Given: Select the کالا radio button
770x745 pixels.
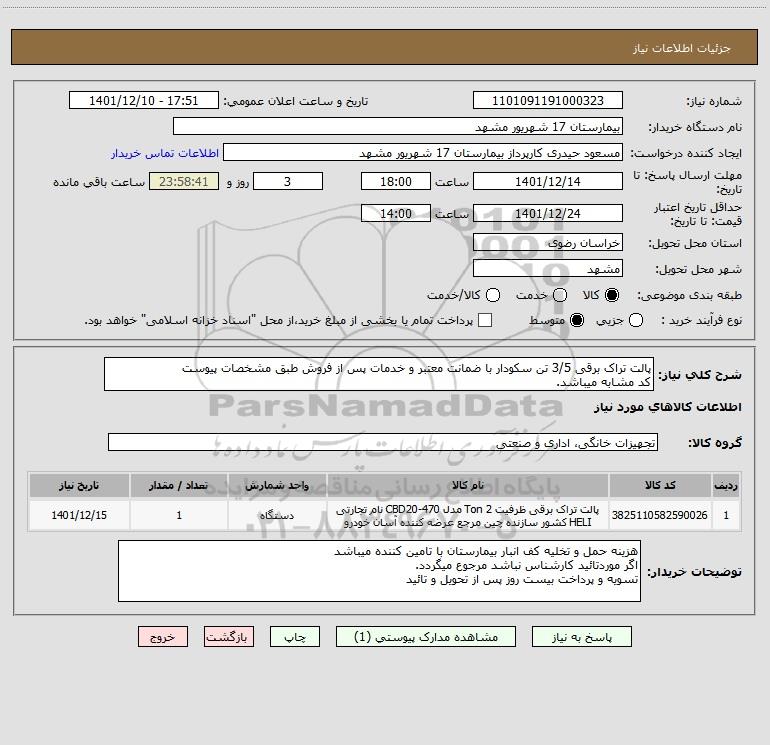Looking at the screenshot, I should pos(612,295).
